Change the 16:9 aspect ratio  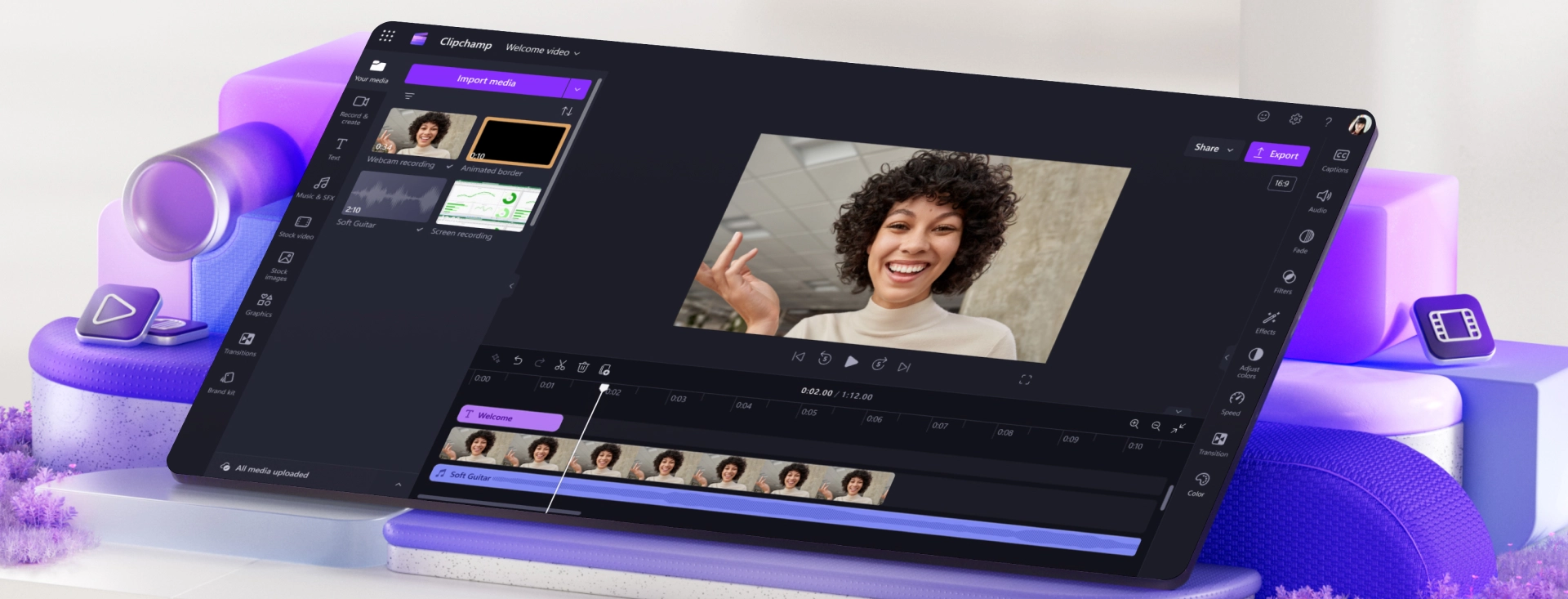pos(1282,184)
